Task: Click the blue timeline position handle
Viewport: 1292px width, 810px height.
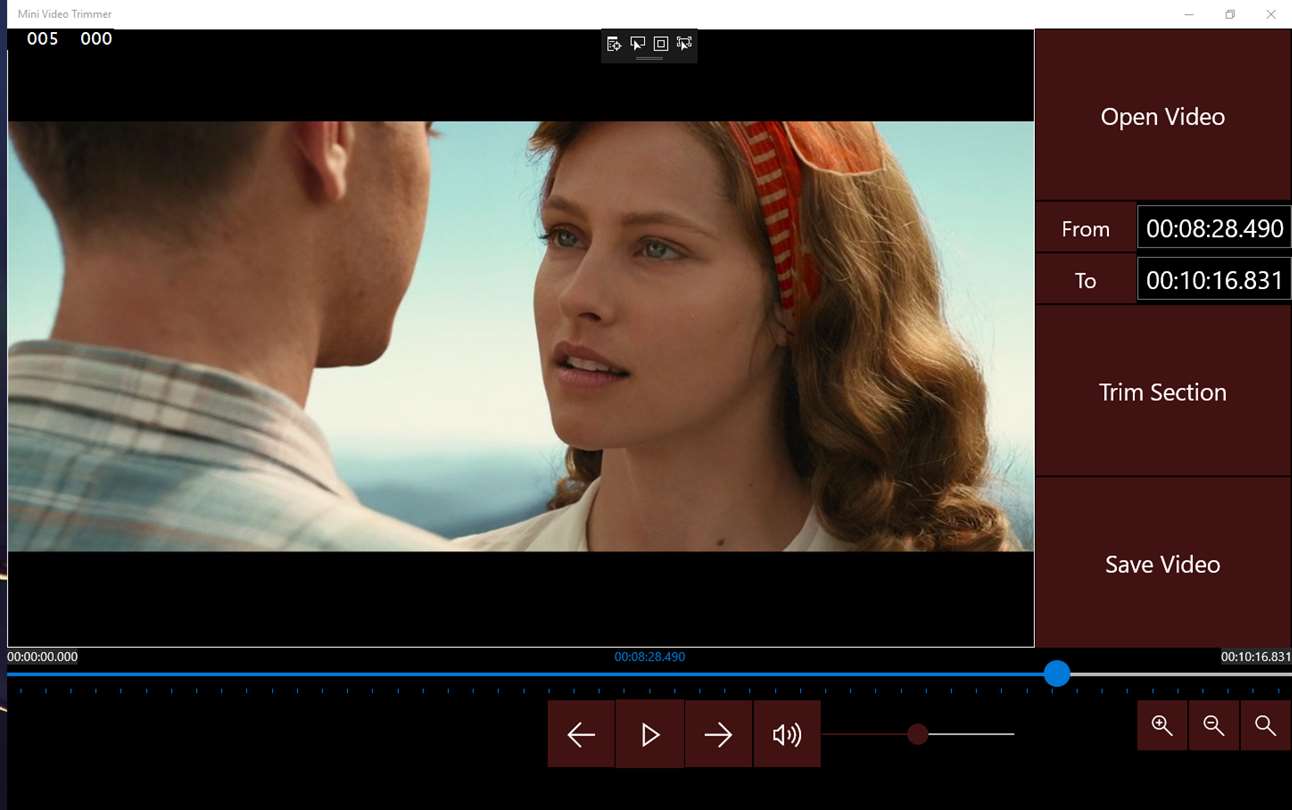Action: (1057, 674)
